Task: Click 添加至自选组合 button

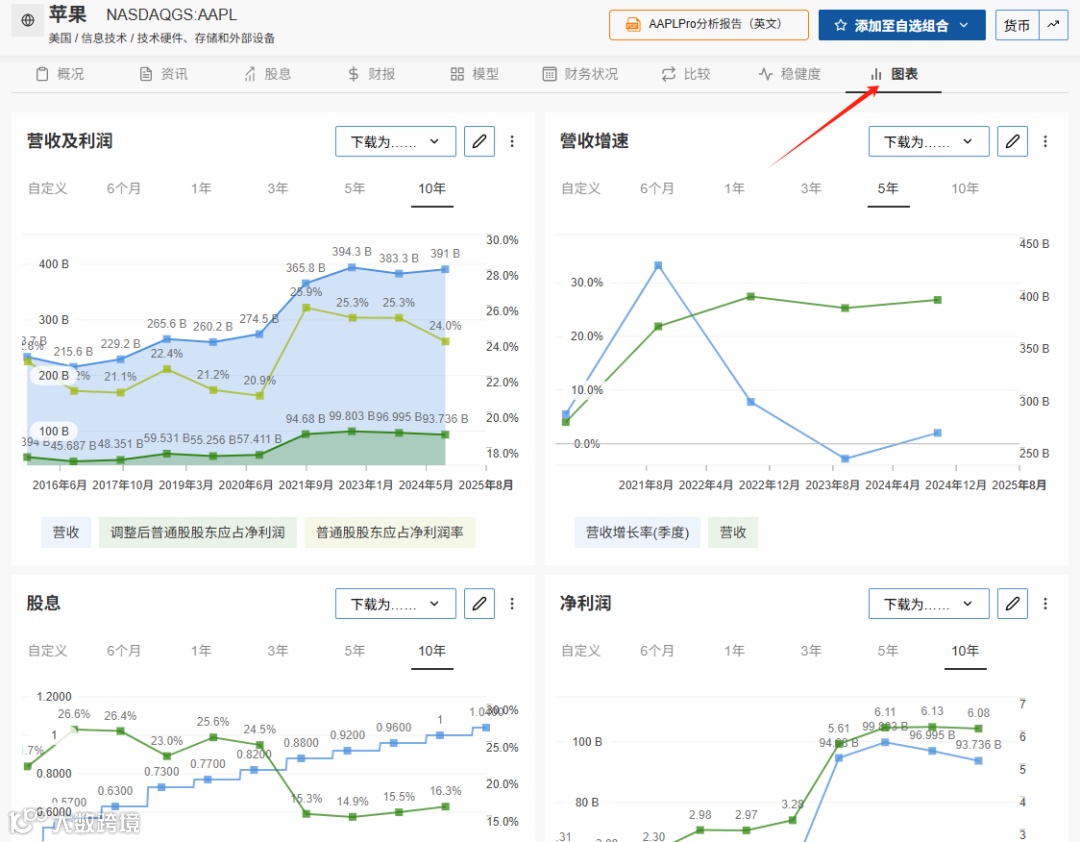Action: click(x=902, y=25)
